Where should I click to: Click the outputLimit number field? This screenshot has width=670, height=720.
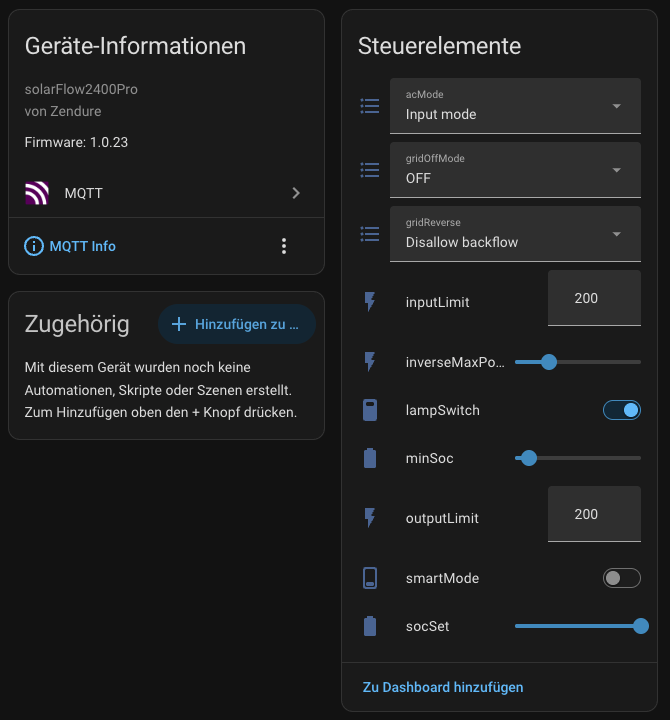pos(594,514)
